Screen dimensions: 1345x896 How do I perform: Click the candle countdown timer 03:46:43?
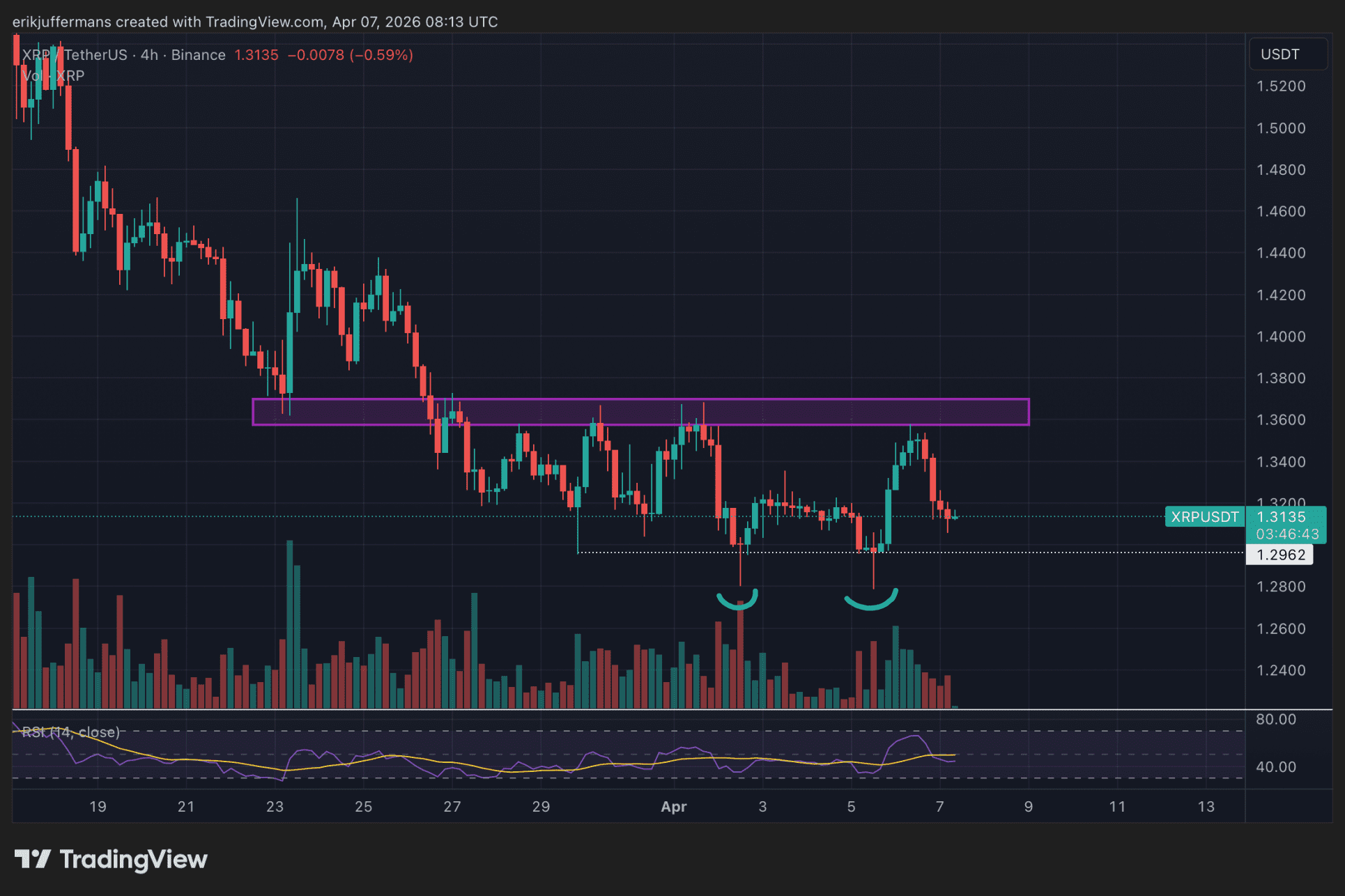1286,534
